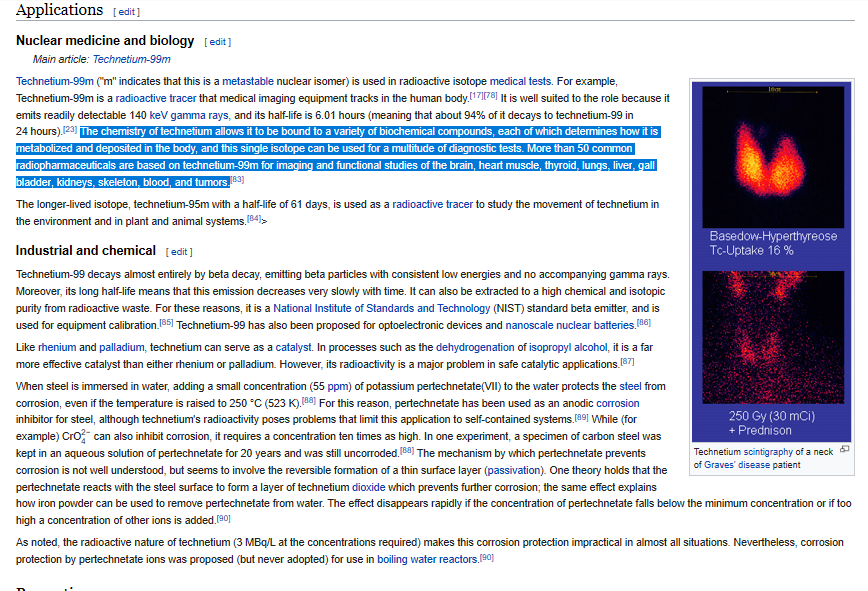Open the palladium link
Screen dimensions: 868x591
tap(122, 348)
